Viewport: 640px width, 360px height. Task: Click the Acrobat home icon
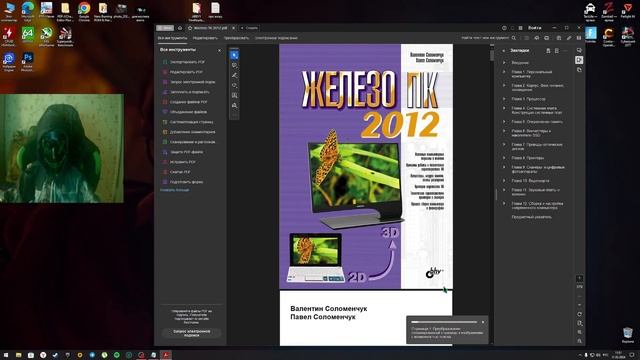pyautogui.click(x=180, y=28)
